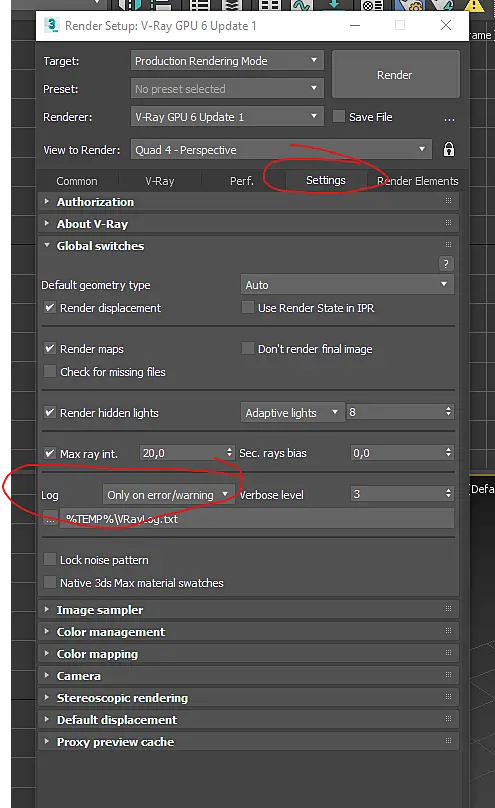Open the Render Elements tab
The image size is (495, 808).
[x=417, y=181]
